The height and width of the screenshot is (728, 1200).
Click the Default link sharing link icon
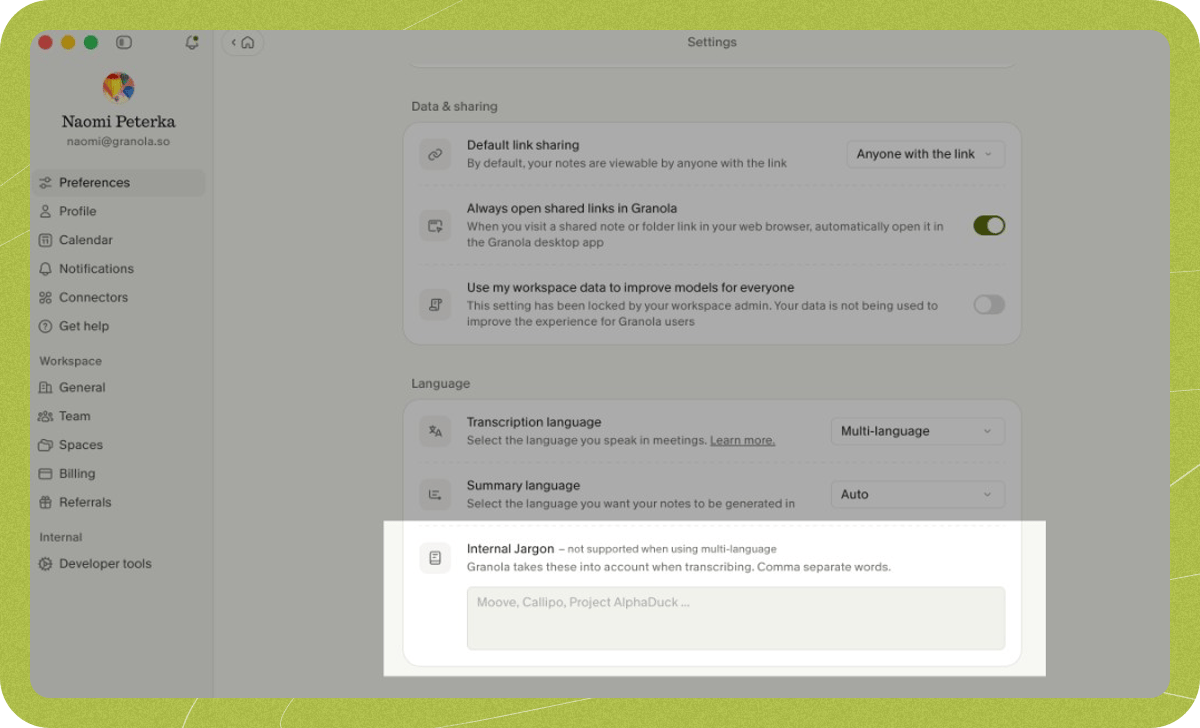point(435,155)
